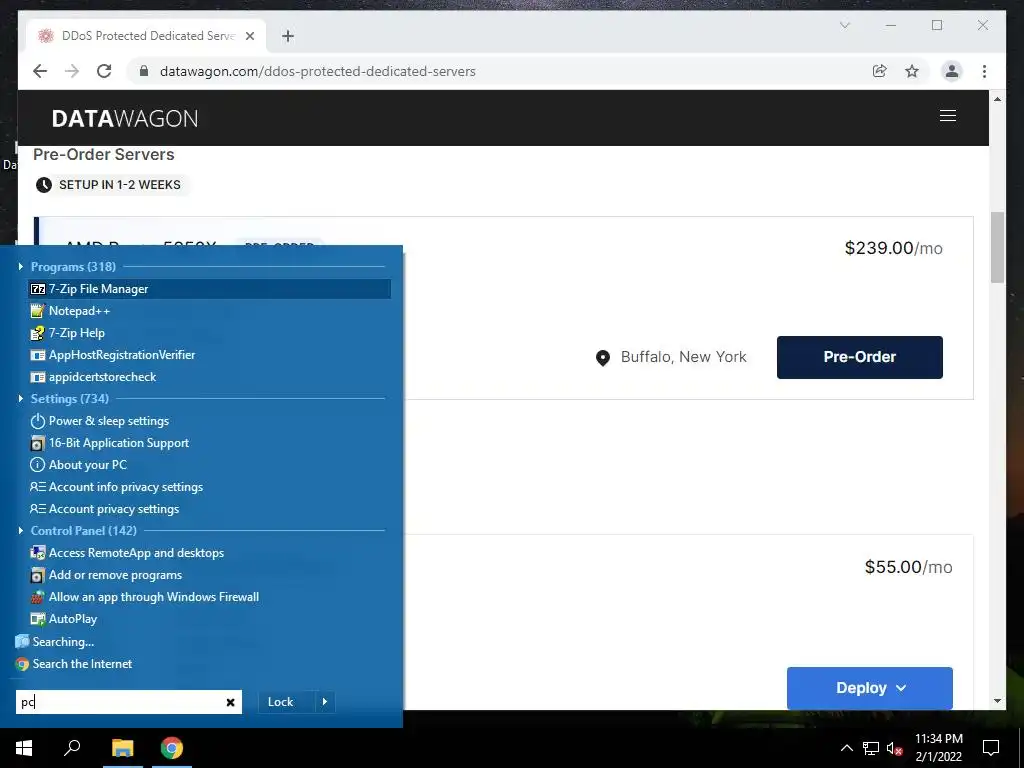Close the DDoS Protected Dedicated Servers tab

[249, 36]
